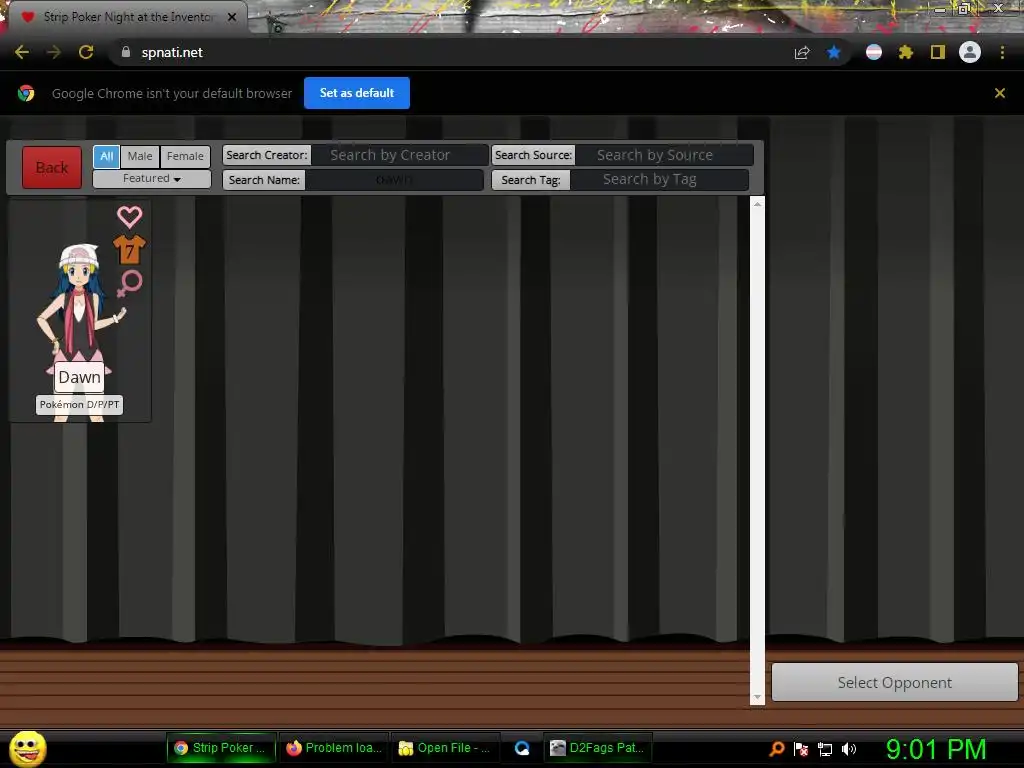Click the orange search tray icon
The width and height of the screenshot is (1024, 768).
pyautogui.click(x=776, y=749)
